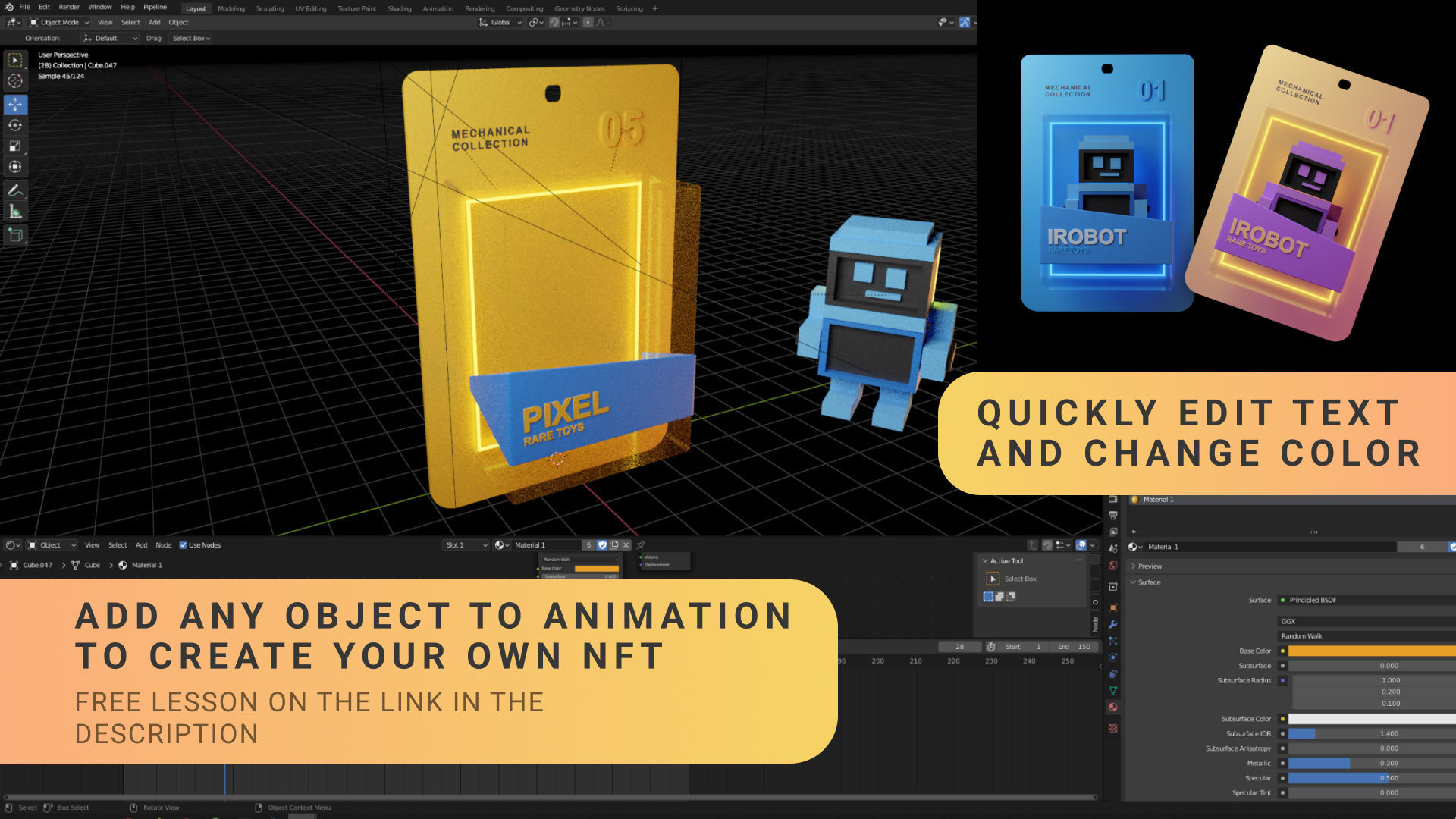Open the Render menu

coord(69,8)
